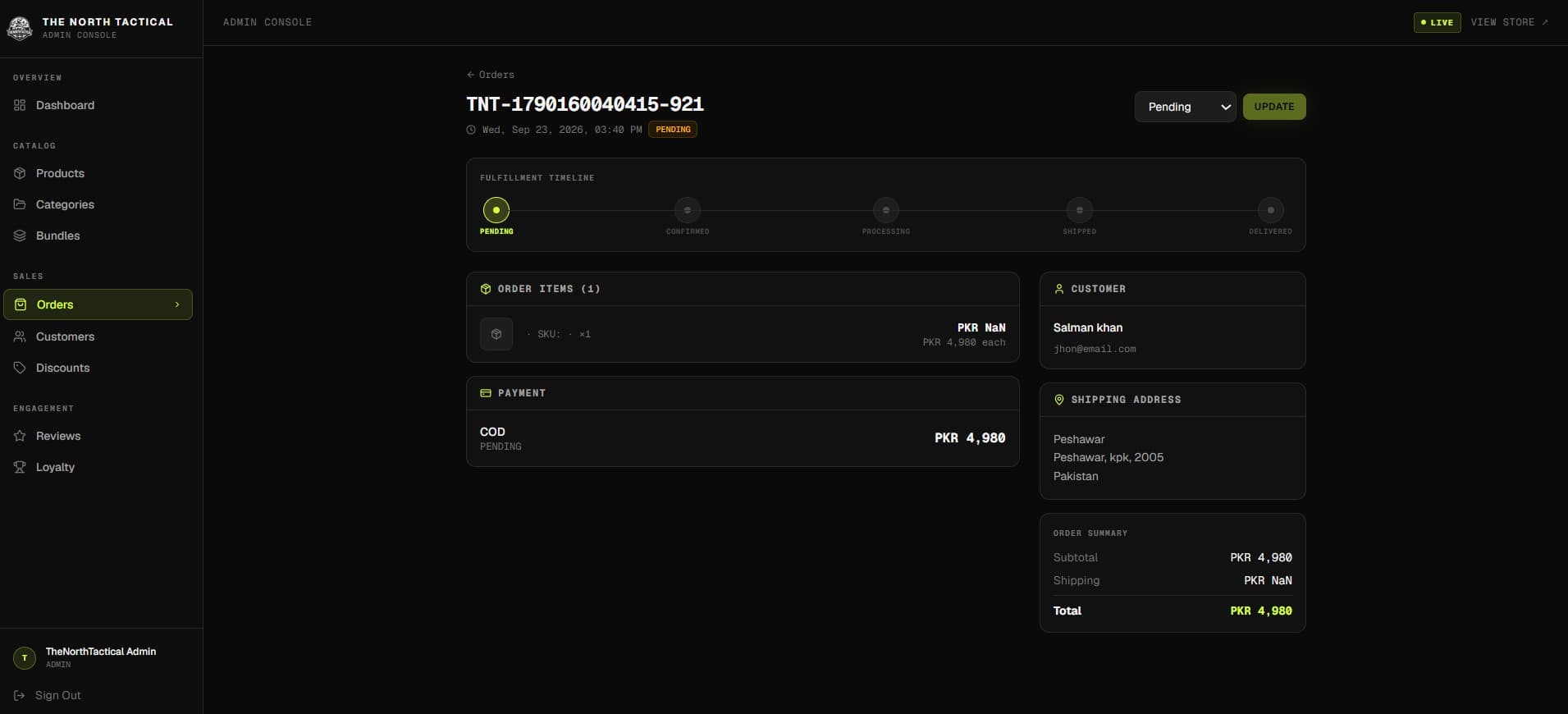Click the orange Pending badge under order ID
1568x714 pixels.
673,130
